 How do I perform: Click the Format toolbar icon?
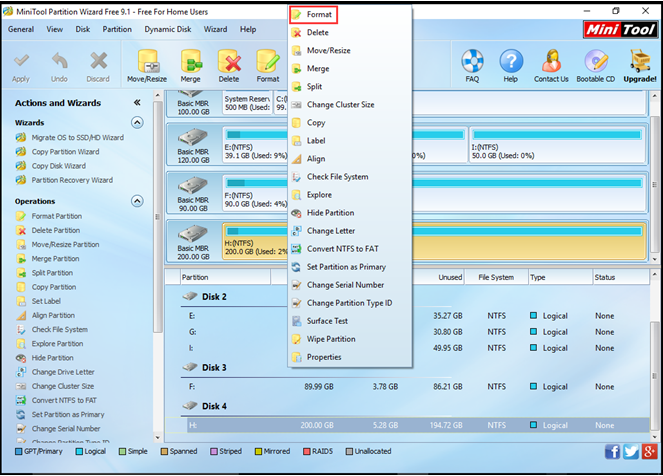268,66
